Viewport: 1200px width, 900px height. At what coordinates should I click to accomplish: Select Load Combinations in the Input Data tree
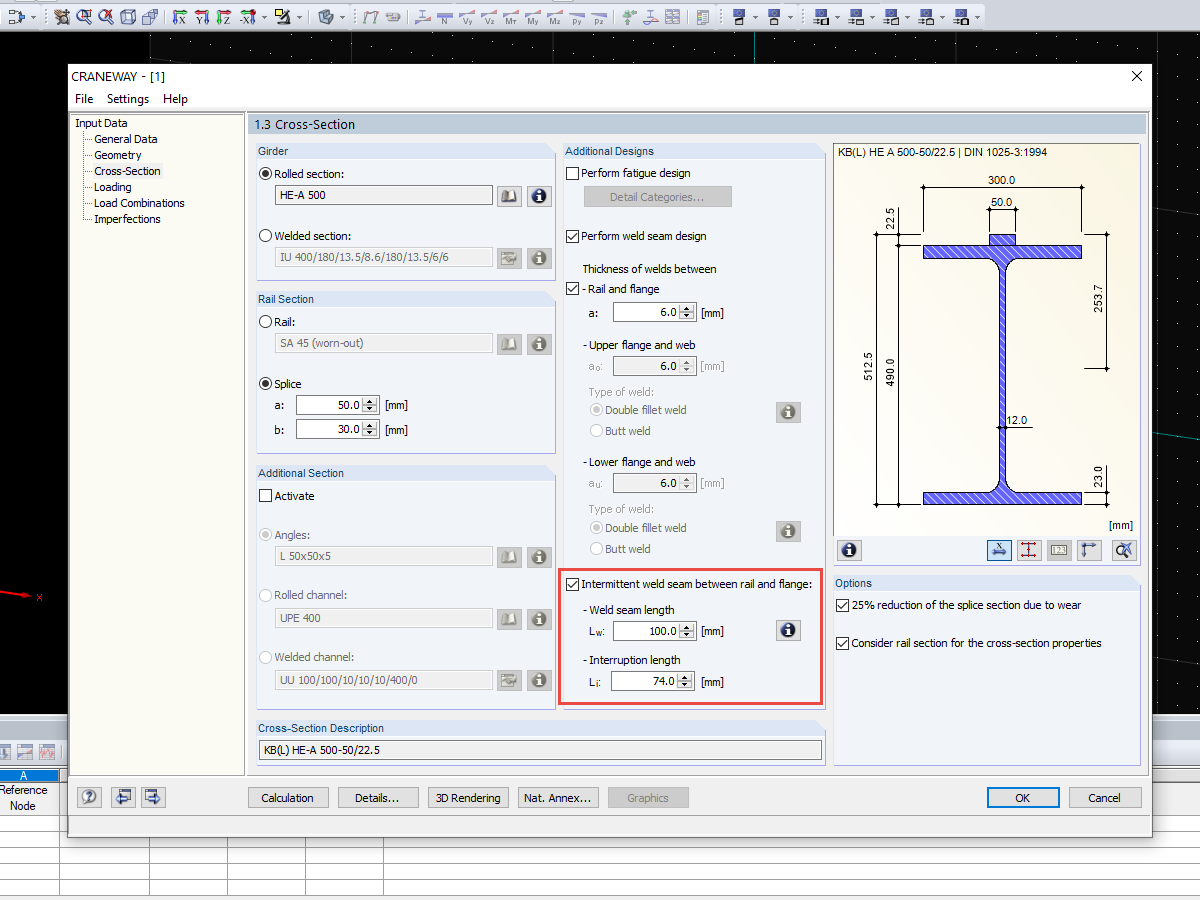(x=139, y=203)
